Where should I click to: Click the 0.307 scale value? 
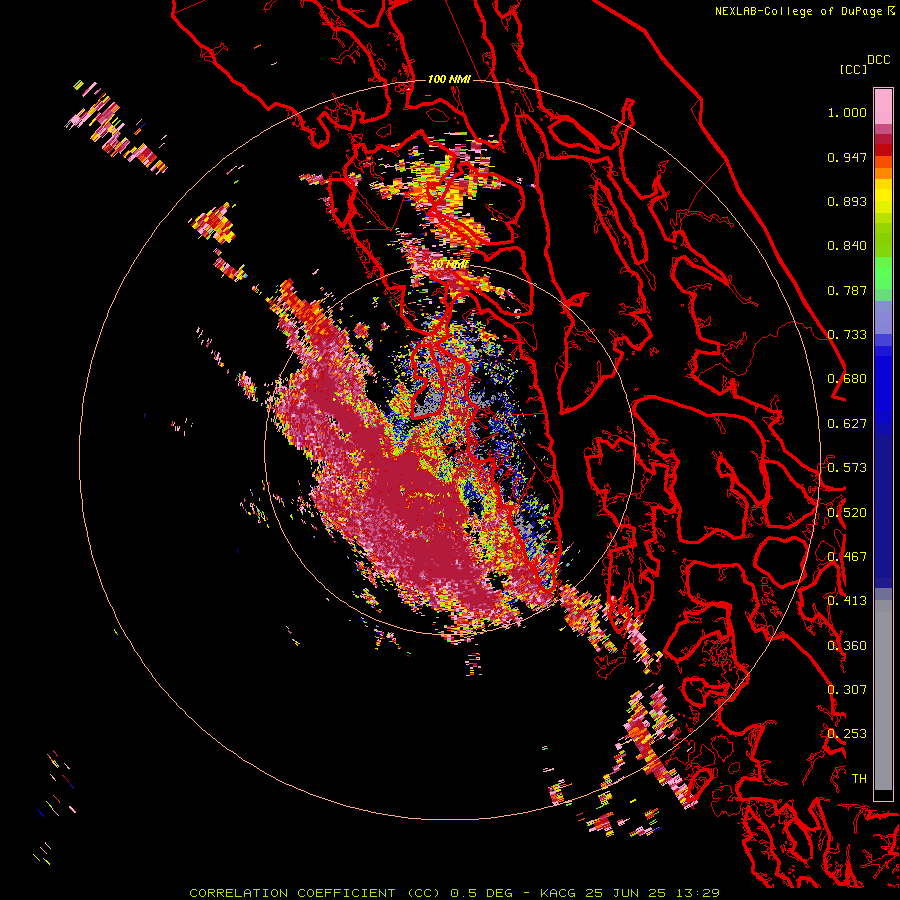[847, 690]
